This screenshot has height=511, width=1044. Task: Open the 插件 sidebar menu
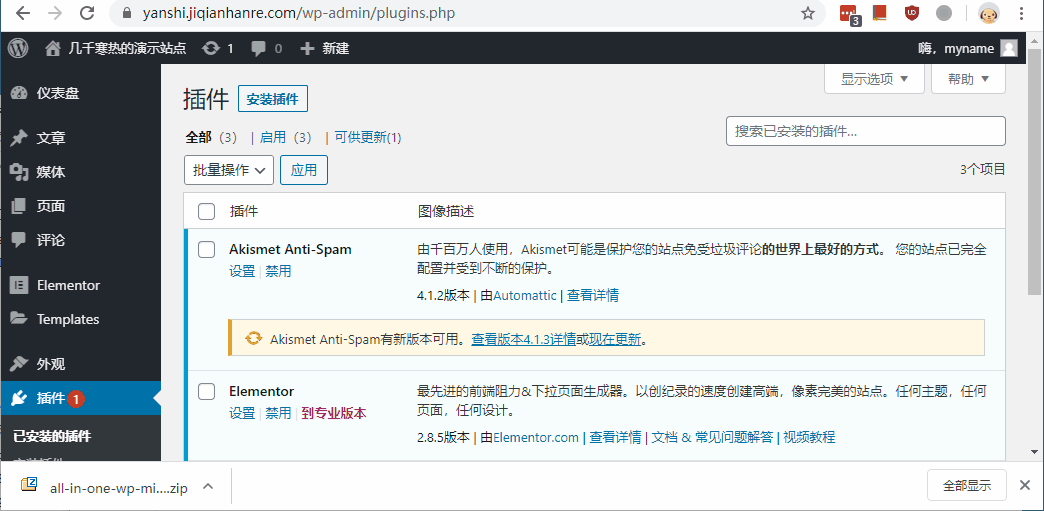point(81,398)
